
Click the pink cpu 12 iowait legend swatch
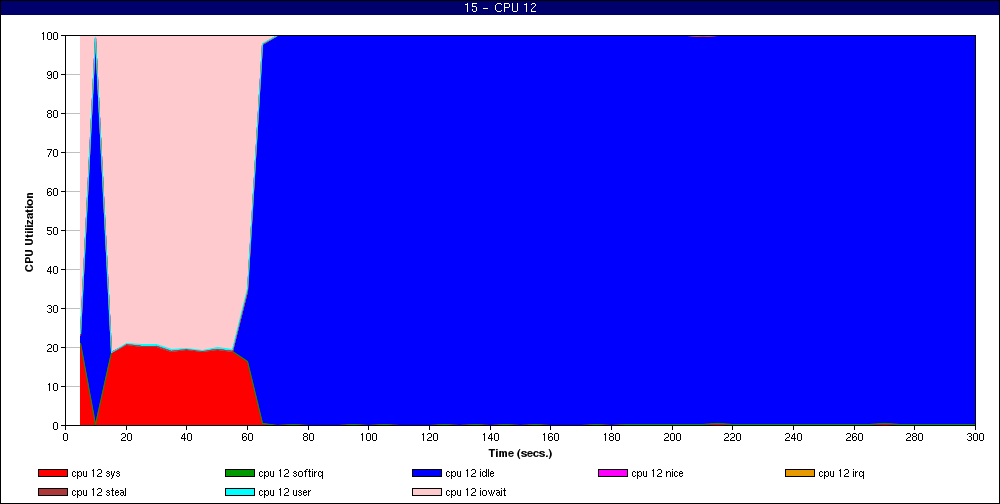(427, 492)
